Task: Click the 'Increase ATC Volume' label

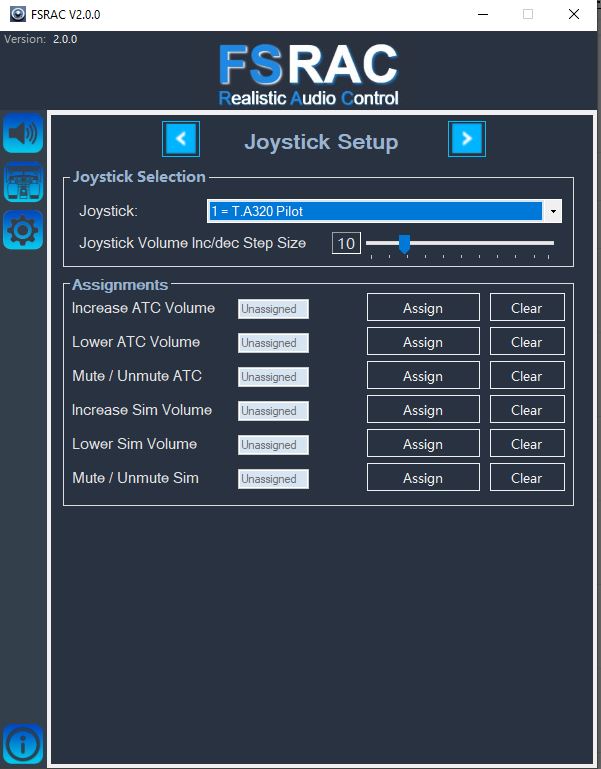Action: coord(143,308)
